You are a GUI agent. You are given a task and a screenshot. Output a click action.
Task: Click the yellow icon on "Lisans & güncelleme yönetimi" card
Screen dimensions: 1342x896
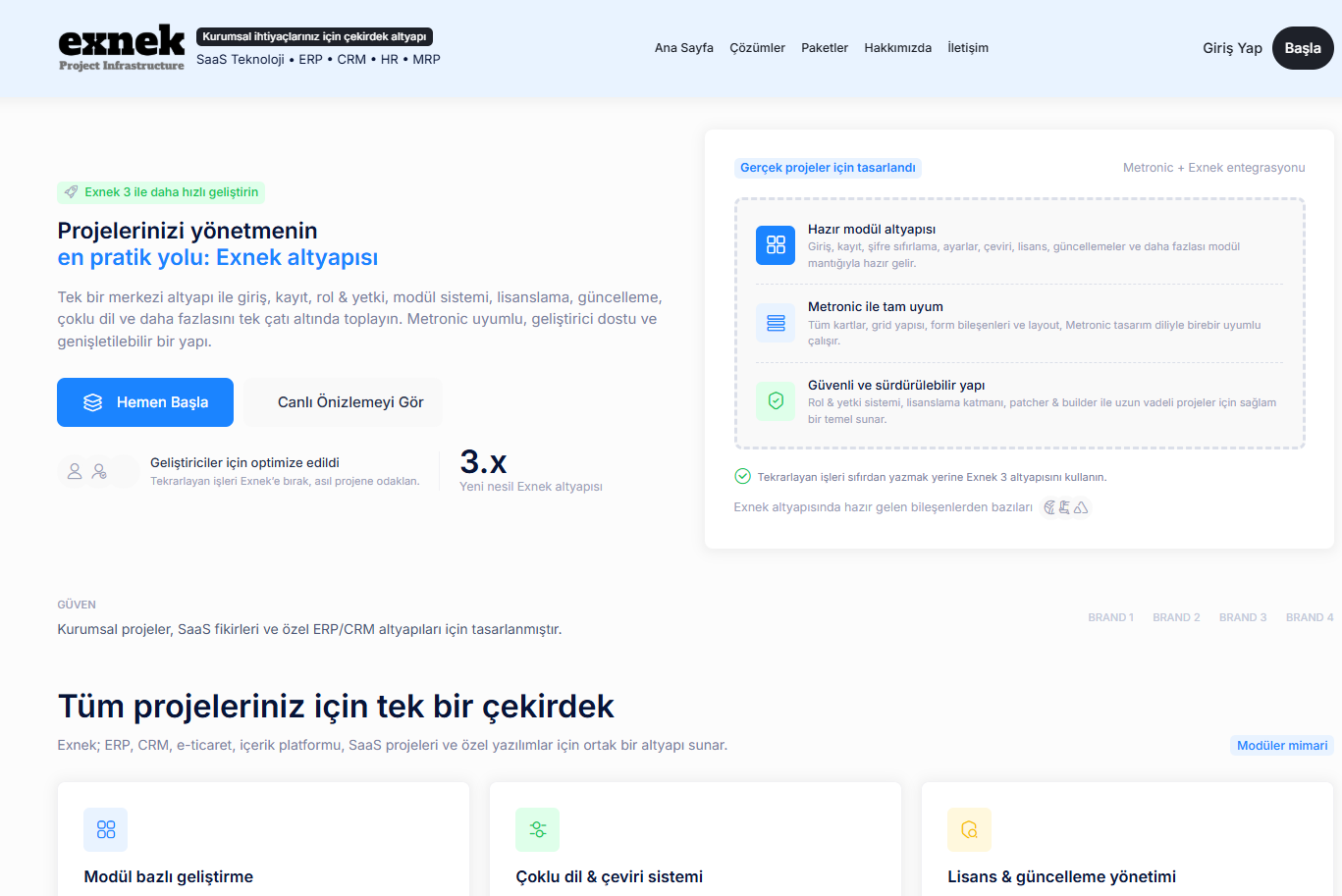coord(969,829)
